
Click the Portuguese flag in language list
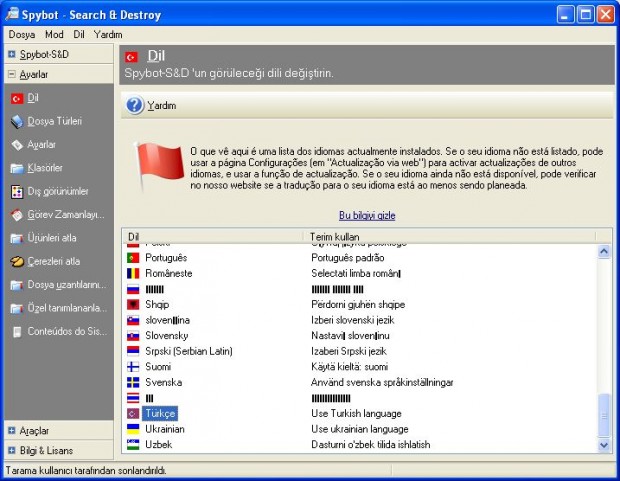pyautogui.click(x=133, y=258)
